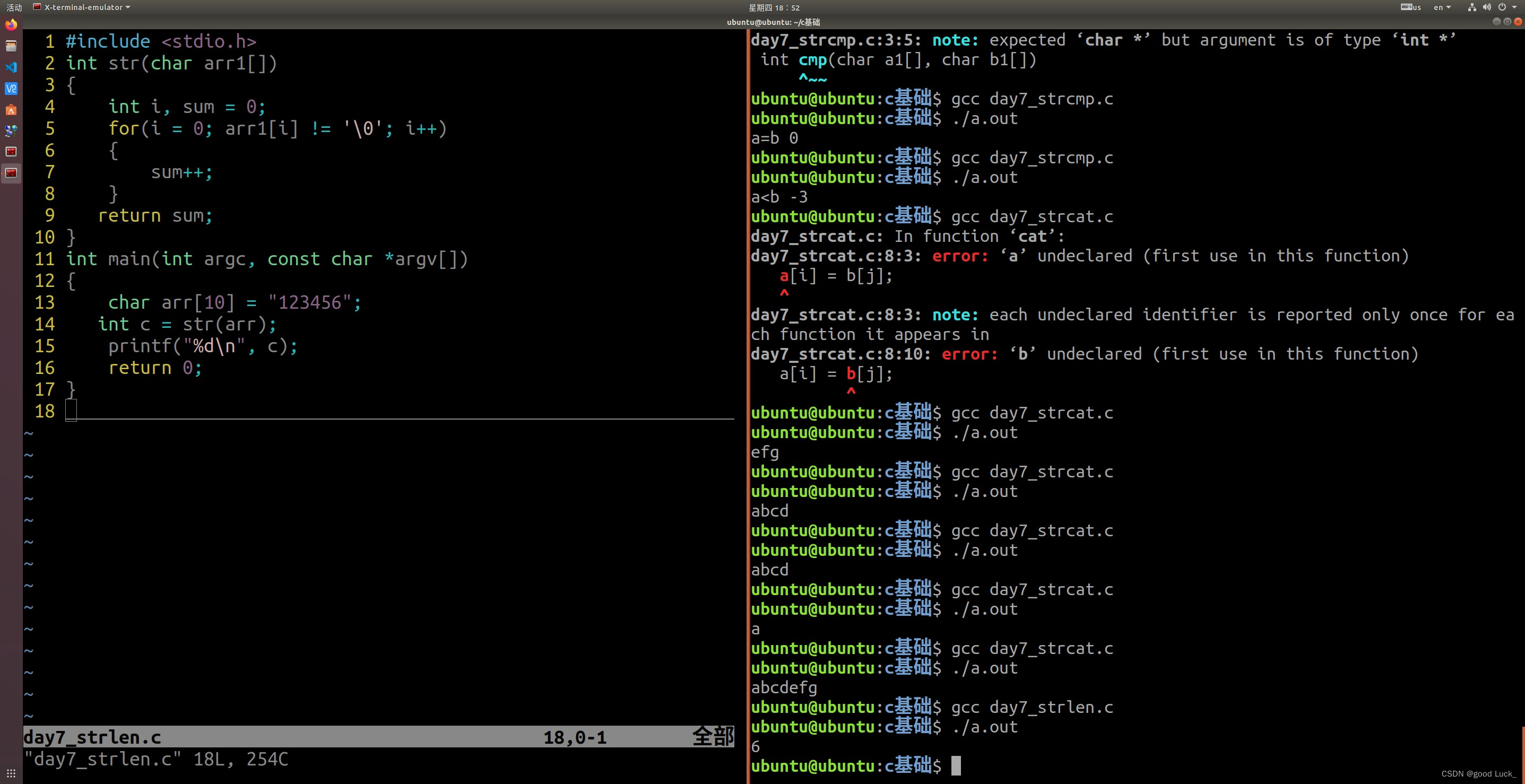Click the day7_strlen.c vim status line

point(92,737)
